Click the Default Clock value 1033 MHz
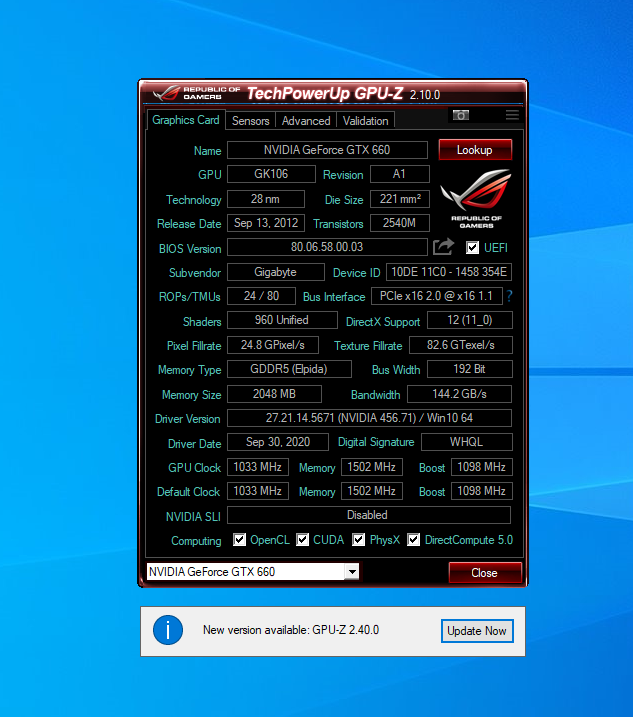Screen dimensions: 633x717 click(x=258, y=491)
